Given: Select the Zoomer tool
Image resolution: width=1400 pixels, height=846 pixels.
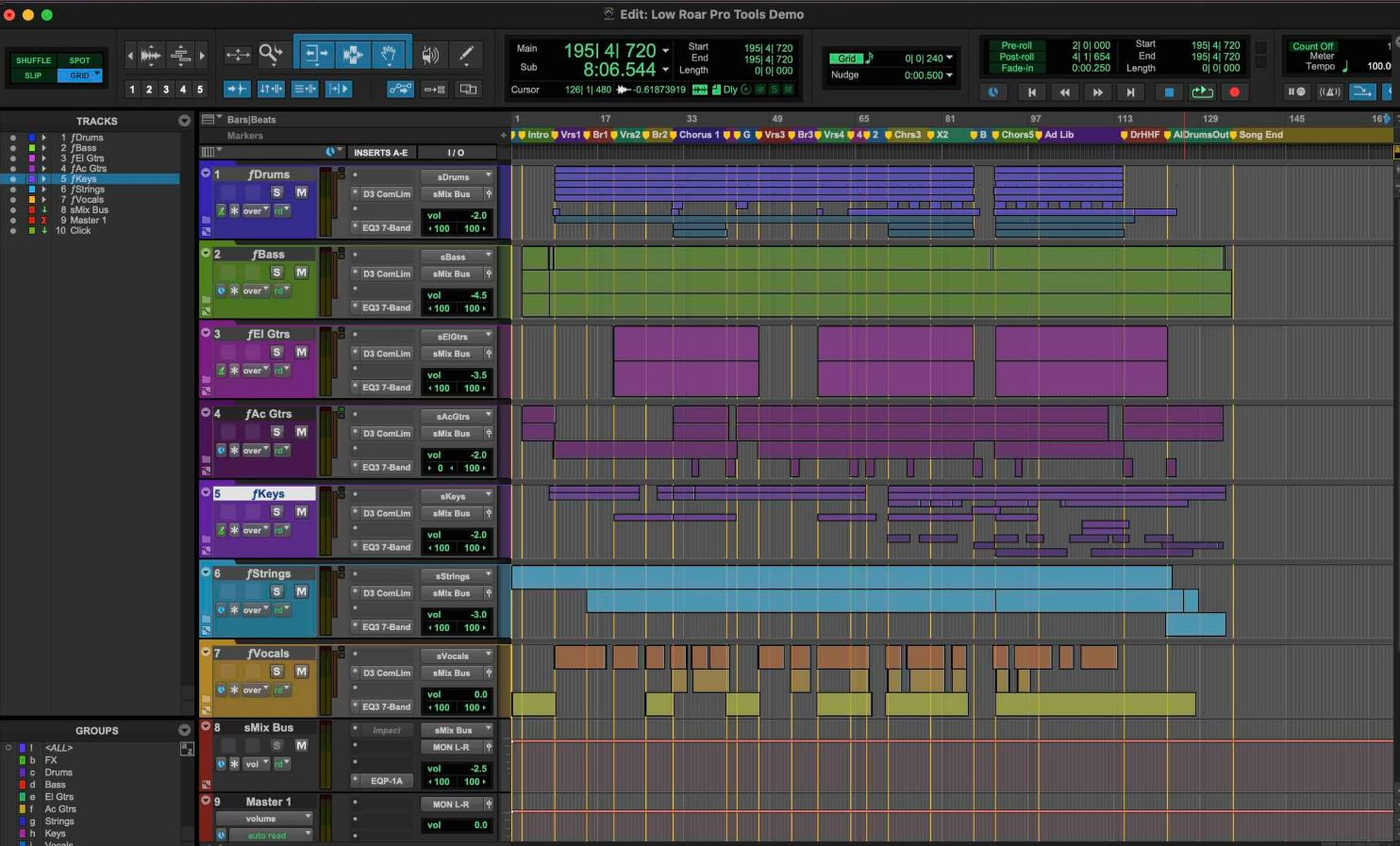Looking at the screenshot, I should click(x=271, y=54).
